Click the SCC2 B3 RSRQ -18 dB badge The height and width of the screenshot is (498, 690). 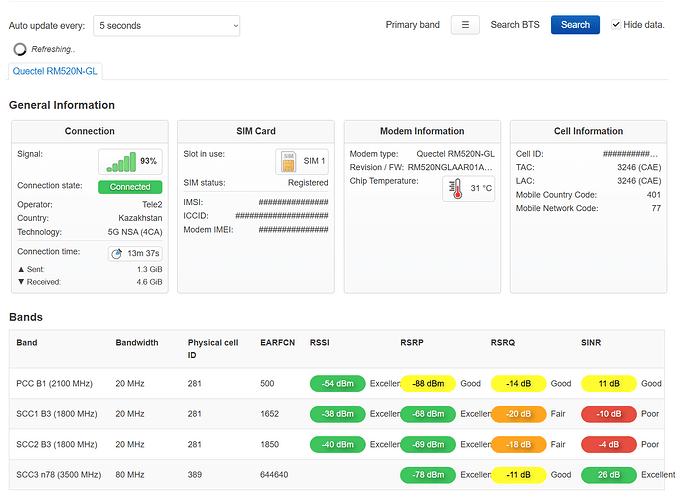(518, 444)
